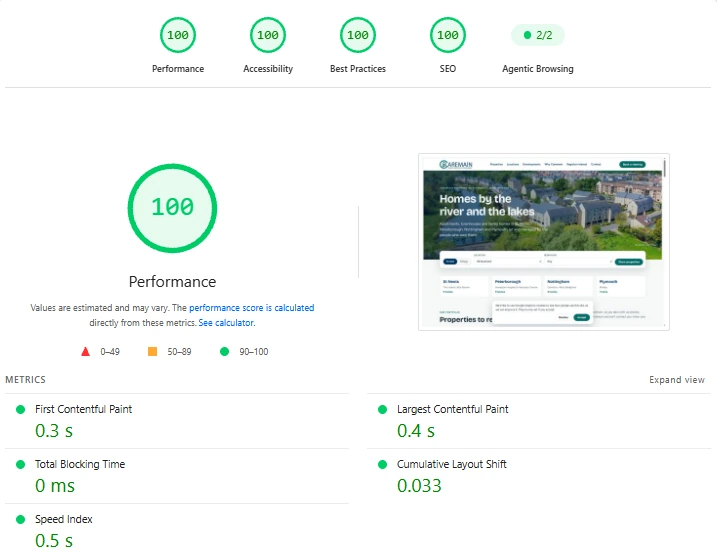717x557 pixels.
Task: Open the Accessibility score gauge
Action: (x=268, y=35)
